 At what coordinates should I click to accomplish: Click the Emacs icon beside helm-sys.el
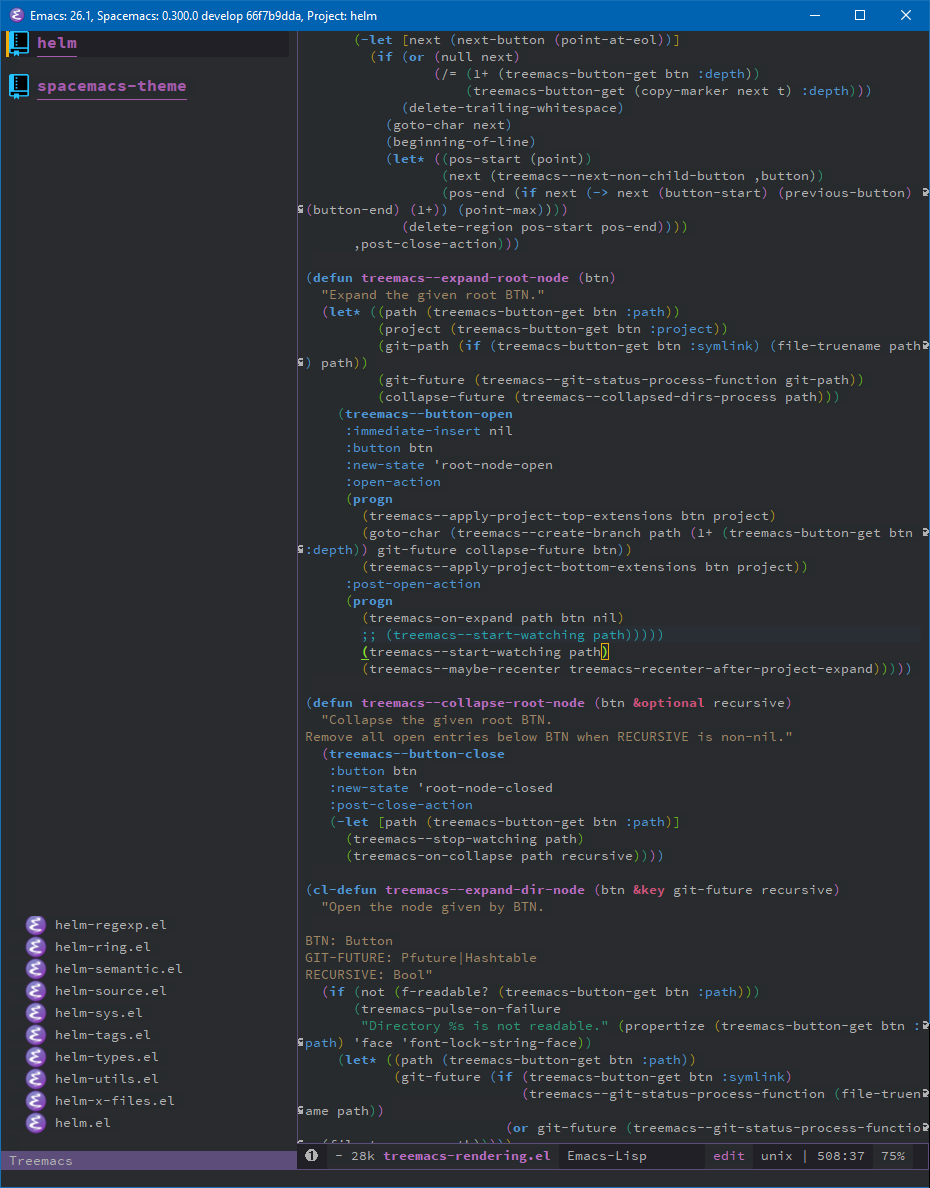point(36,1013)
